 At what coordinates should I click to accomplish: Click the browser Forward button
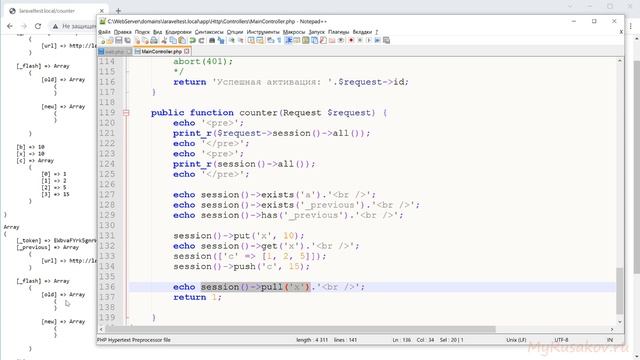click(24, 26)
